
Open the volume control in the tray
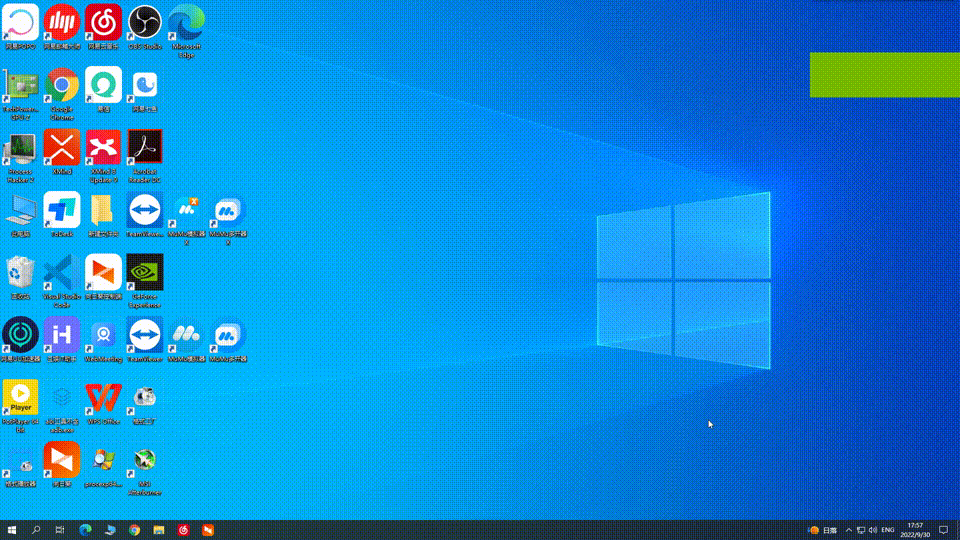pyautogui.click(x=872, y=530)
